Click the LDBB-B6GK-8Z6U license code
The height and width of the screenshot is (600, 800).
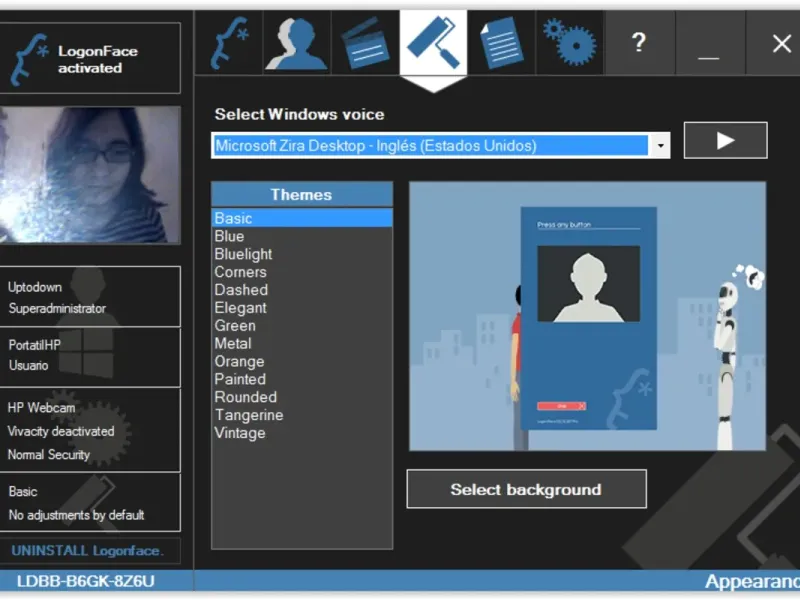[86, 581]
